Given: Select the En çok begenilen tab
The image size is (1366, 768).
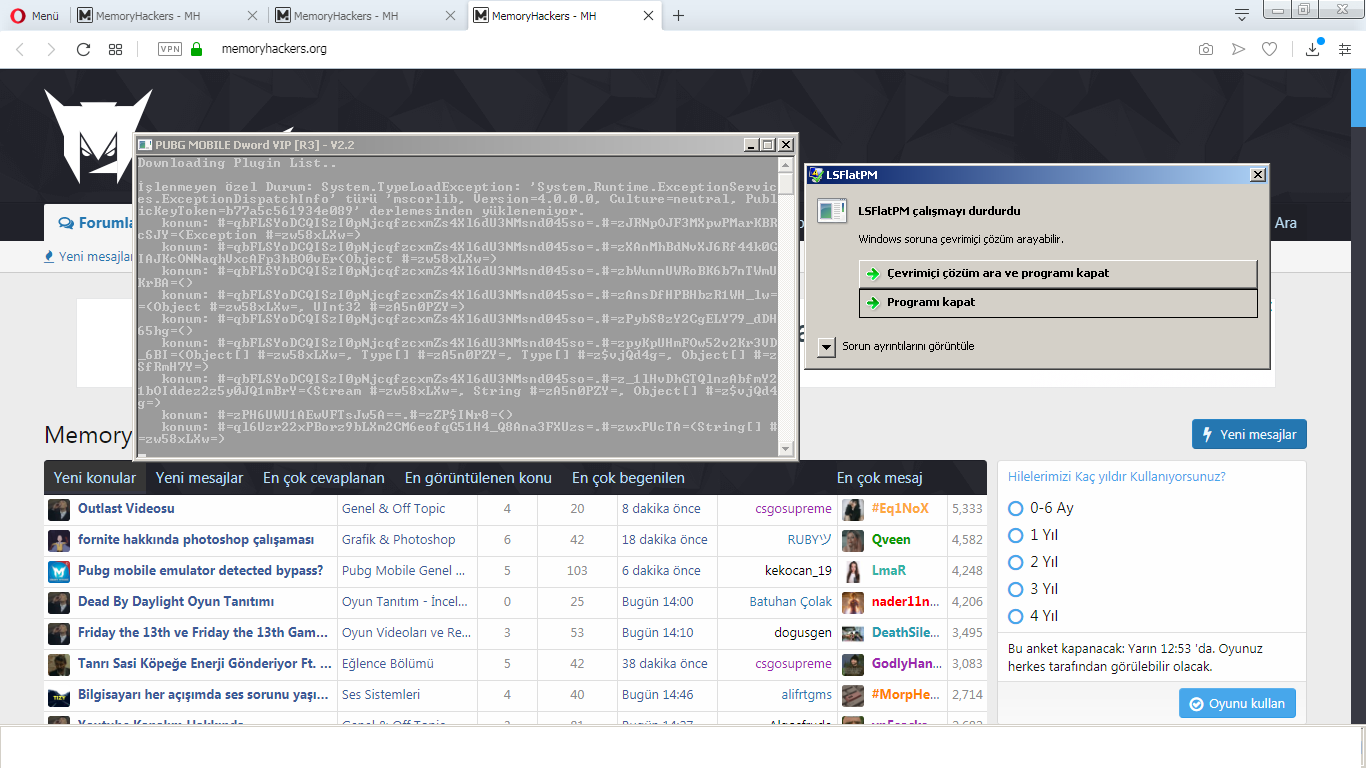Looking at the screenshot, I should pyautogui.click(x=628, y=478).
